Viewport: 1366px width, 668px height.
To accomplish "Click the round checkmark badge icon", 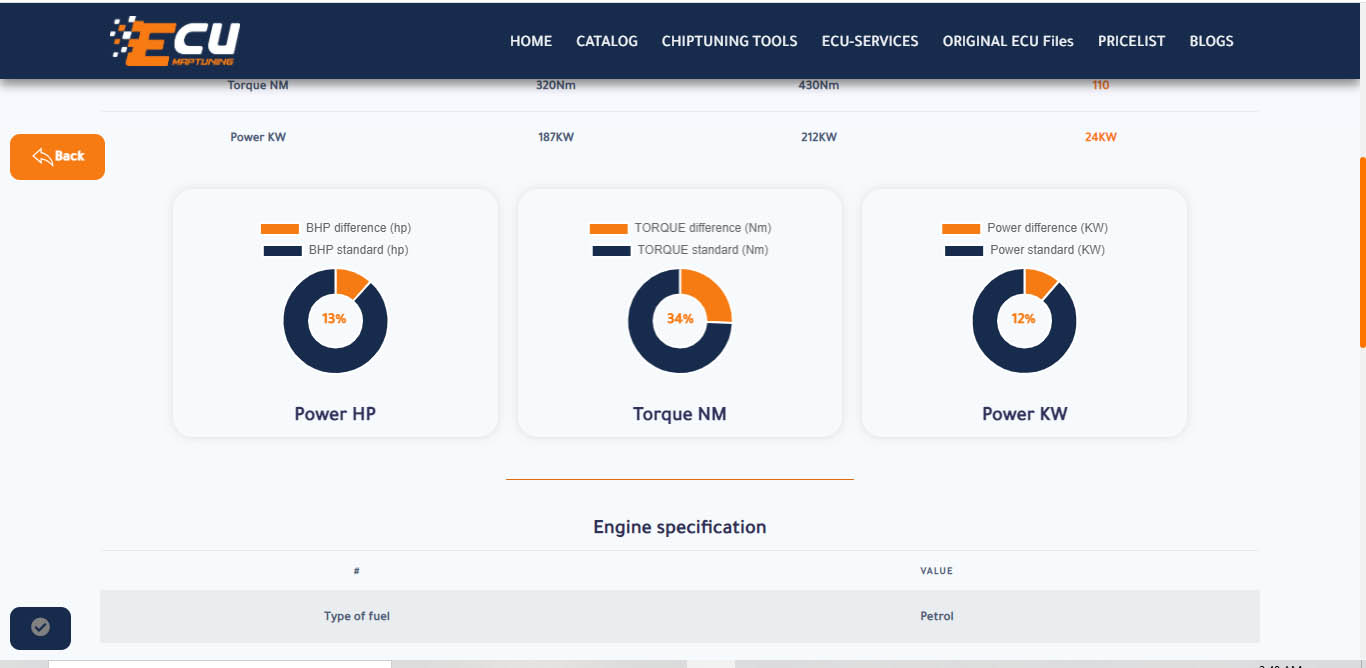I will (x=40, y=627).
